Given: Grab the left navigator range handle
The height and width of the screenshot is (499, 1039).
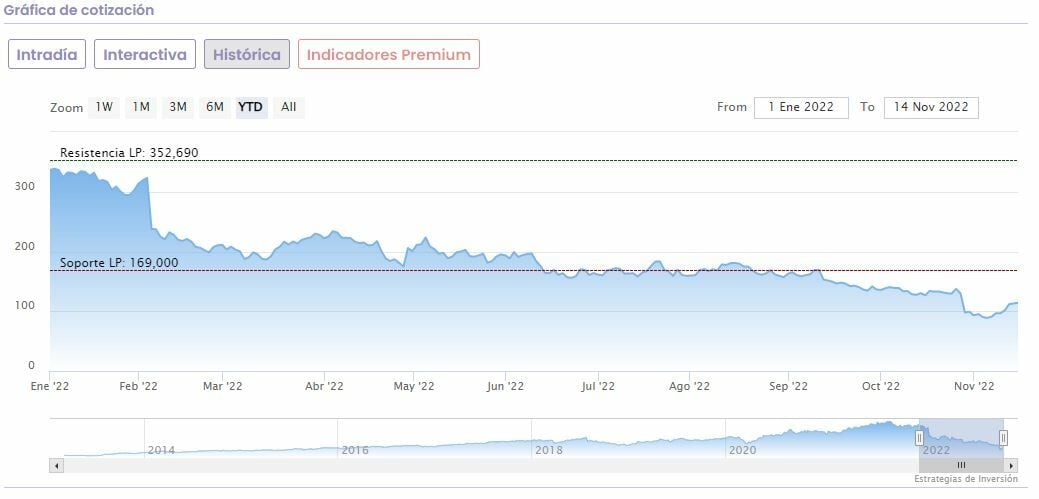Looking at the screenshot, I should [x=919, y=437].
